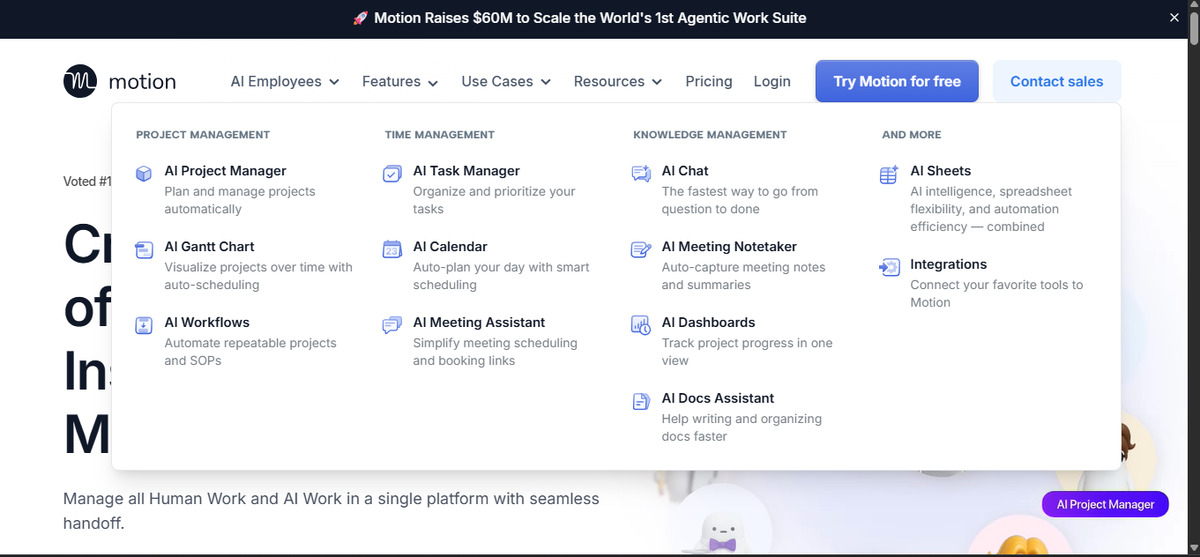Viewport: 1200px width, 557px height.
Task: Click the AI Calendar icon
Action: pos(392,249)
